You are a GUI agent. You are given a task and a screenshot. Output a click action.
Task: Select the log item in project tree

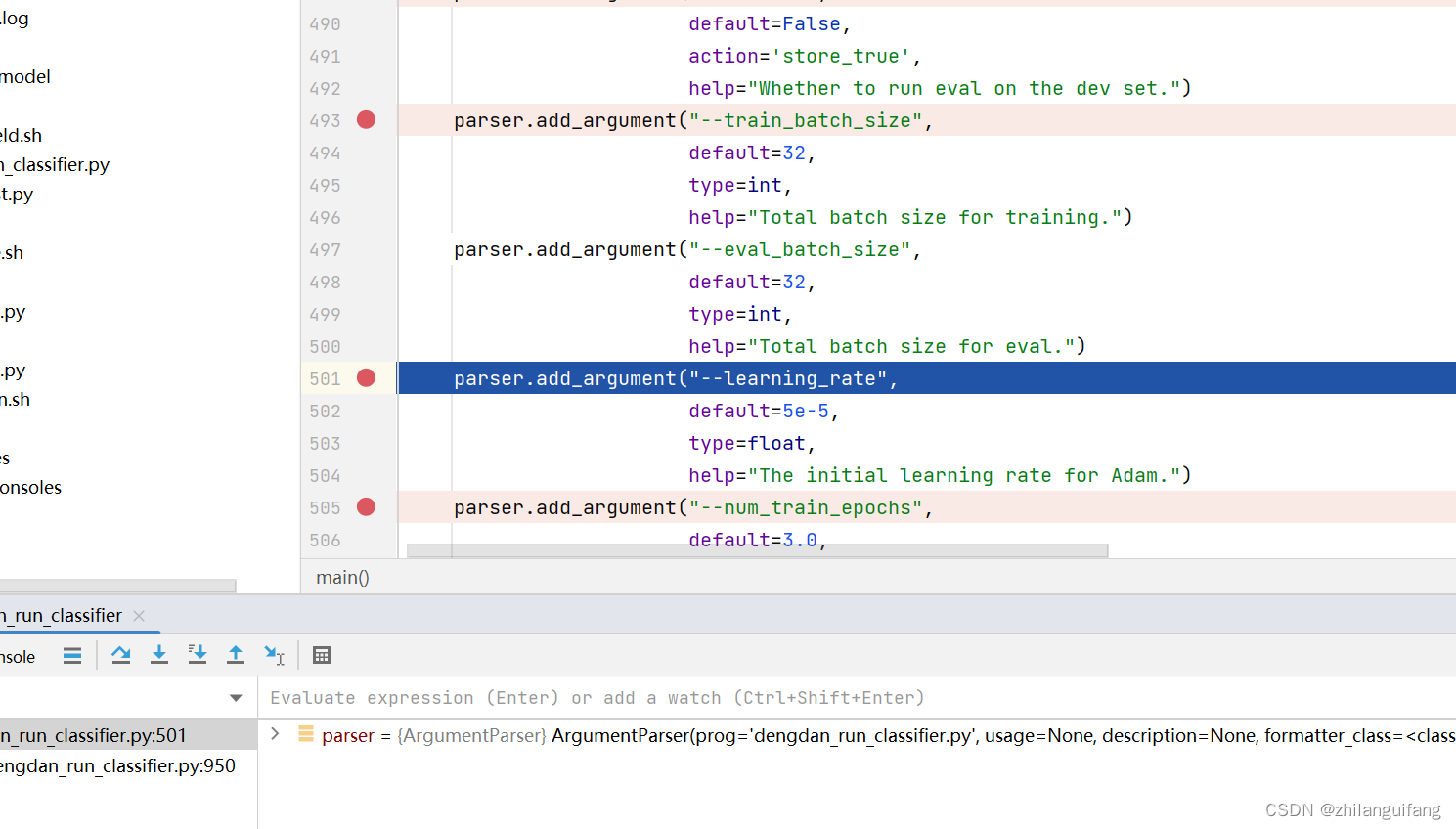coord(15,19)
